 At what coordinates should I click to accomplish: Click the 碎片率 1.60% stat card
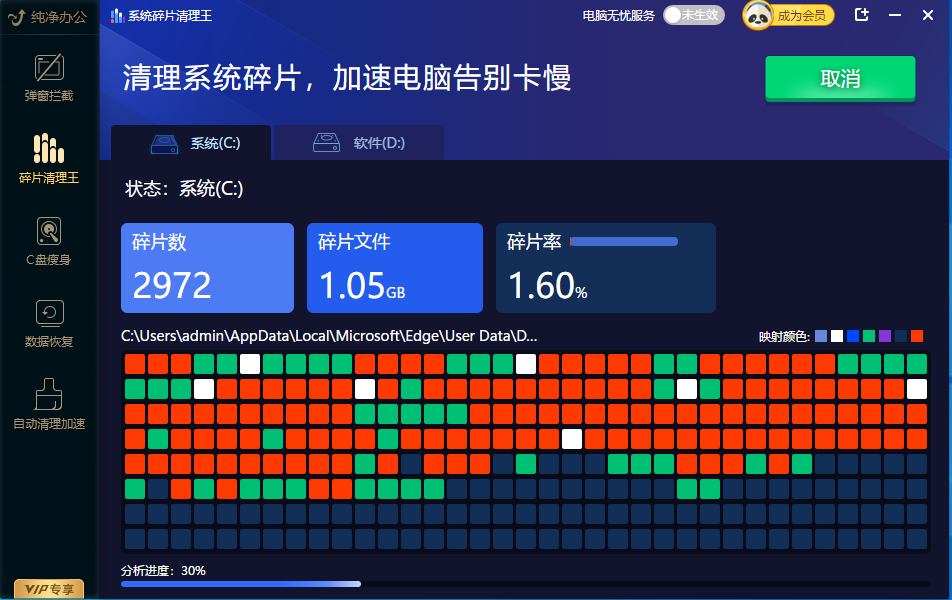point(605,268)
